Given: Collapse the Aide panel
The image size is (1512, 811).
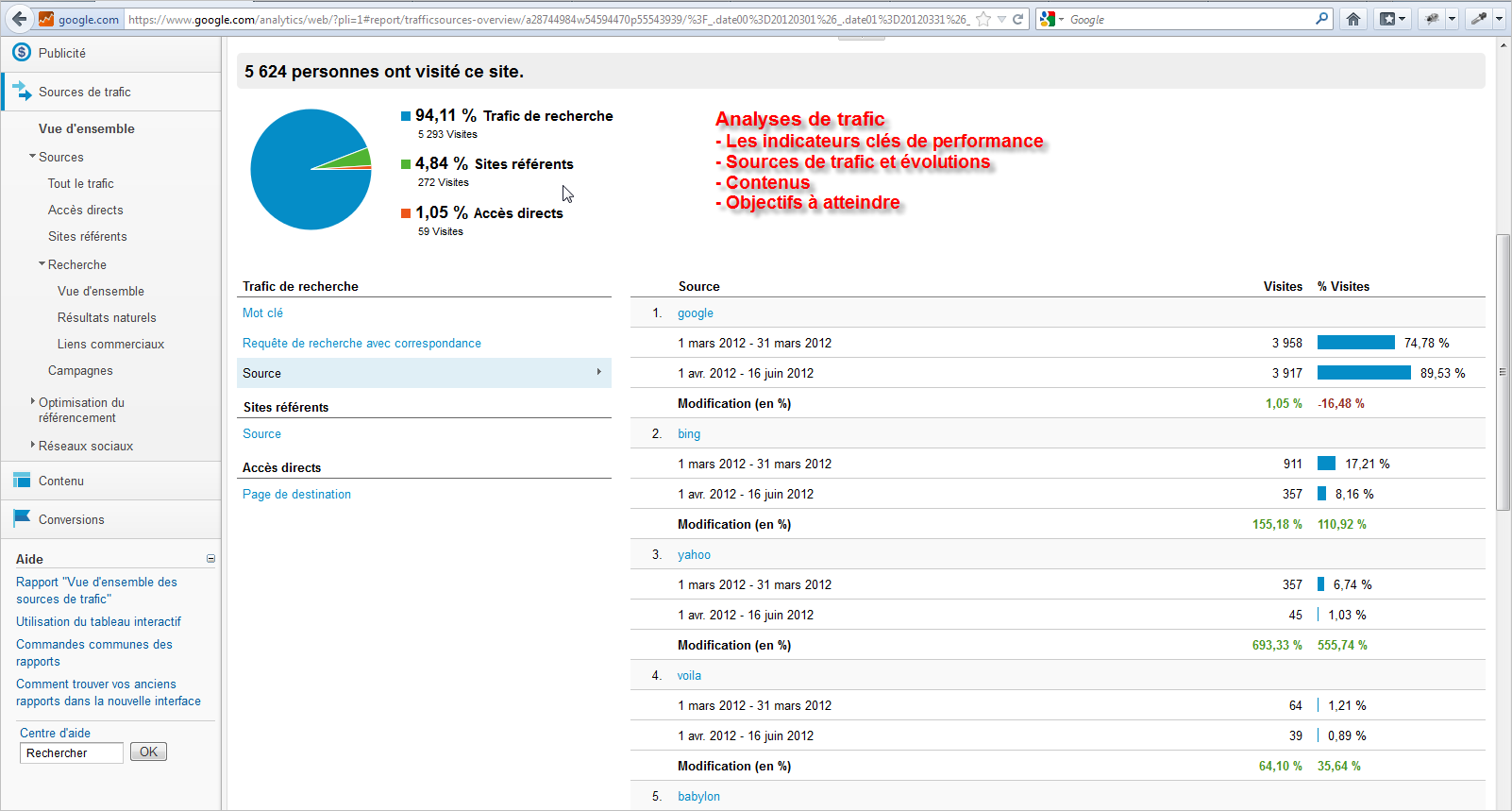Looking at the screenshot, I should 210,559.
